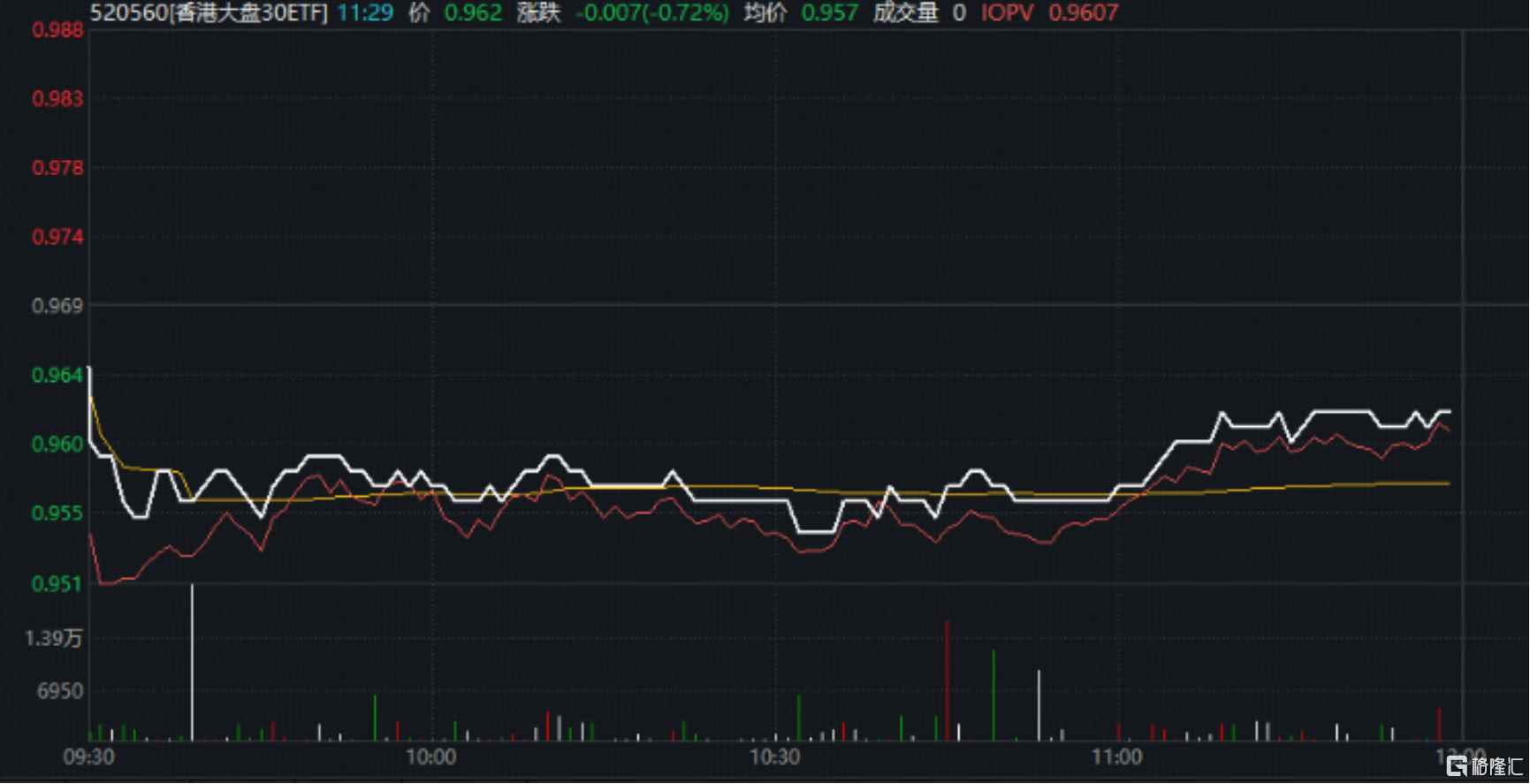This screenshot has width=1530, height=784.
Task: Click the 520560 香港大盘30ETF ticker title
Action: [209, 13]
